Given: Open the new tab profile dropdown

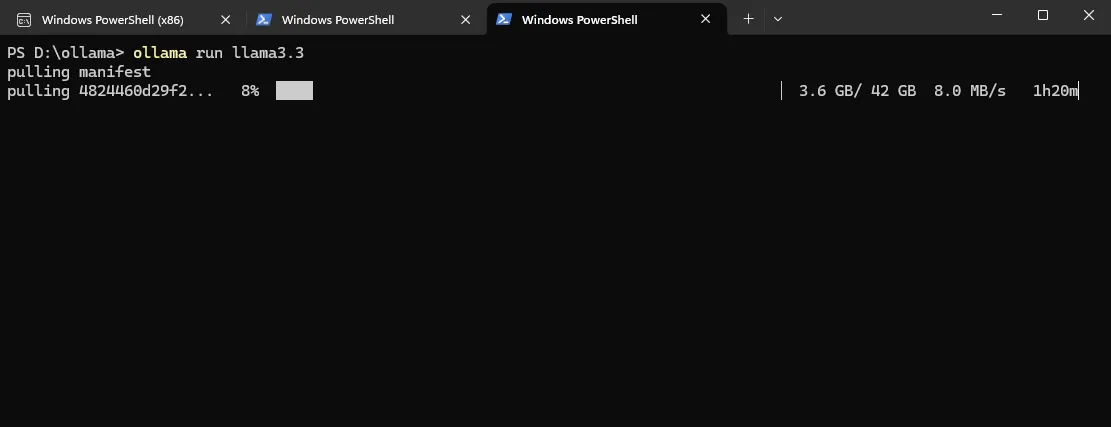Looking at the screenshot, I should [777, 19].
